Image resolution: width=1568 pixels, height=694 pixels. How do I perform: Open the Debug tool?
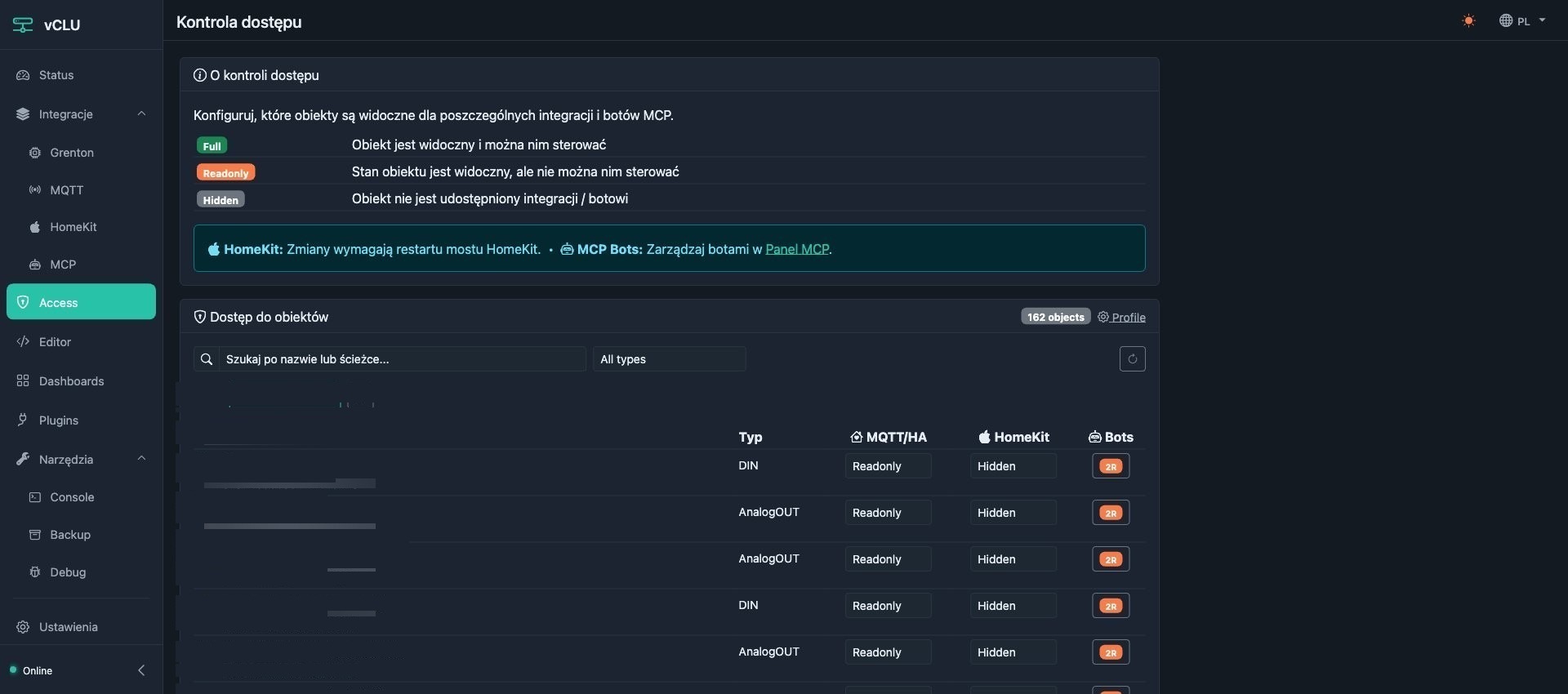(68, 572)
